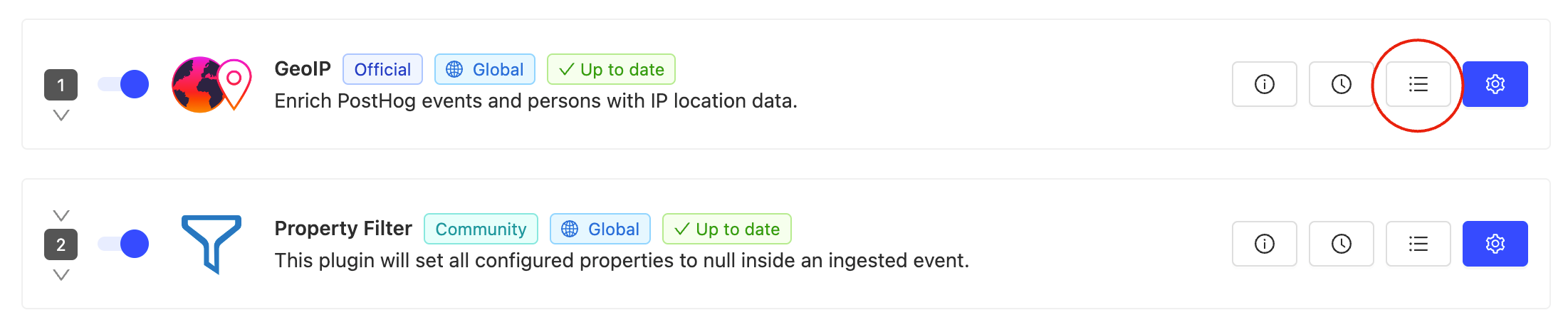Open GeoIP plugin info button
The height and width of the screenshot is (325, 1568).
tap(1264, 84)
